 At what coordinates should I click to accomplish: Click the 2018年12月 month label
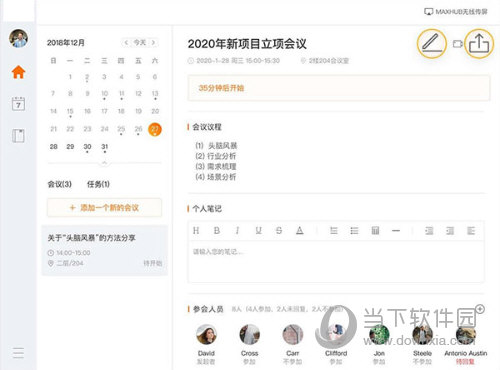coord(66,43)
